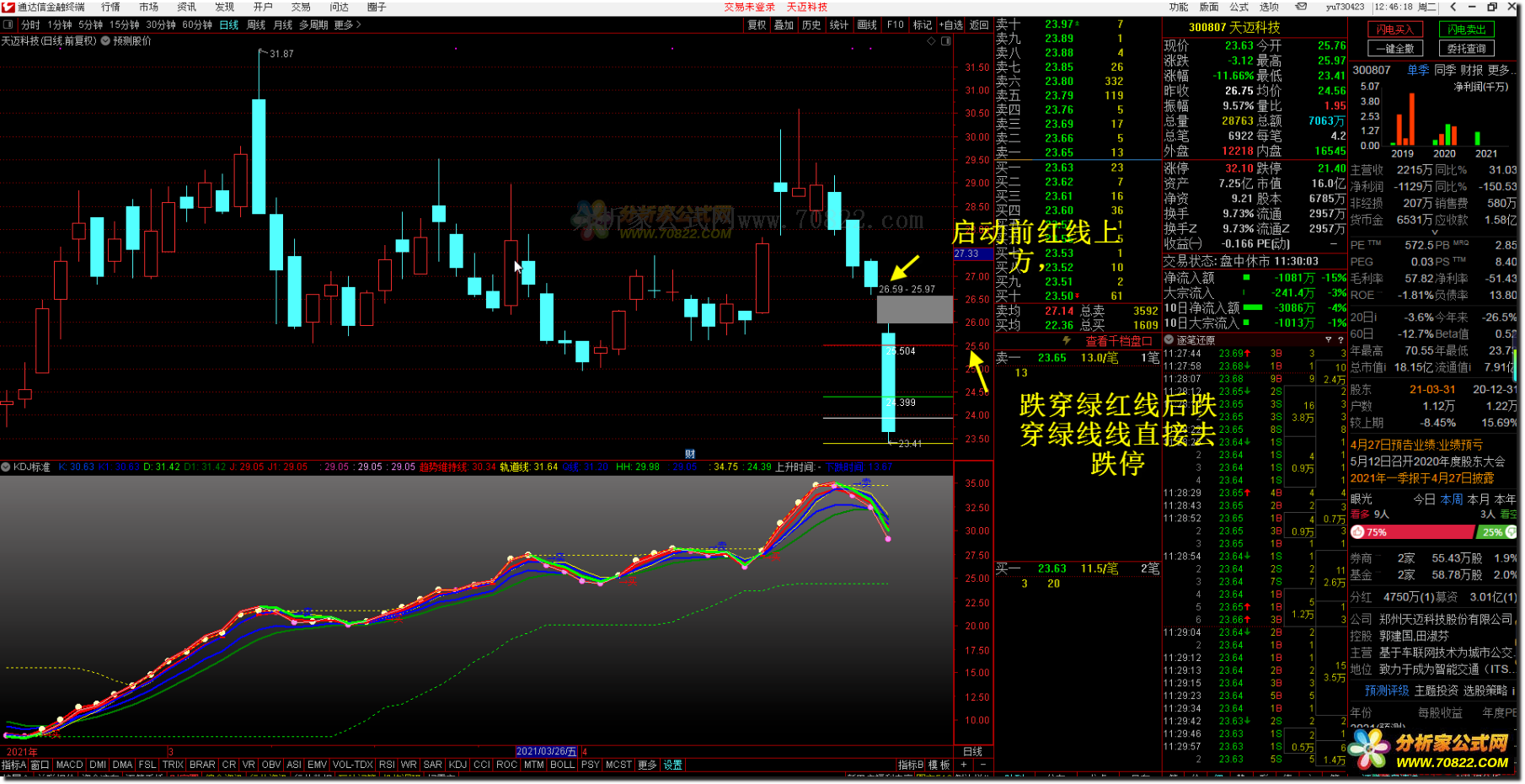
Task: Open the 日线 period selector at bottom right
Action: click(973, 751)
